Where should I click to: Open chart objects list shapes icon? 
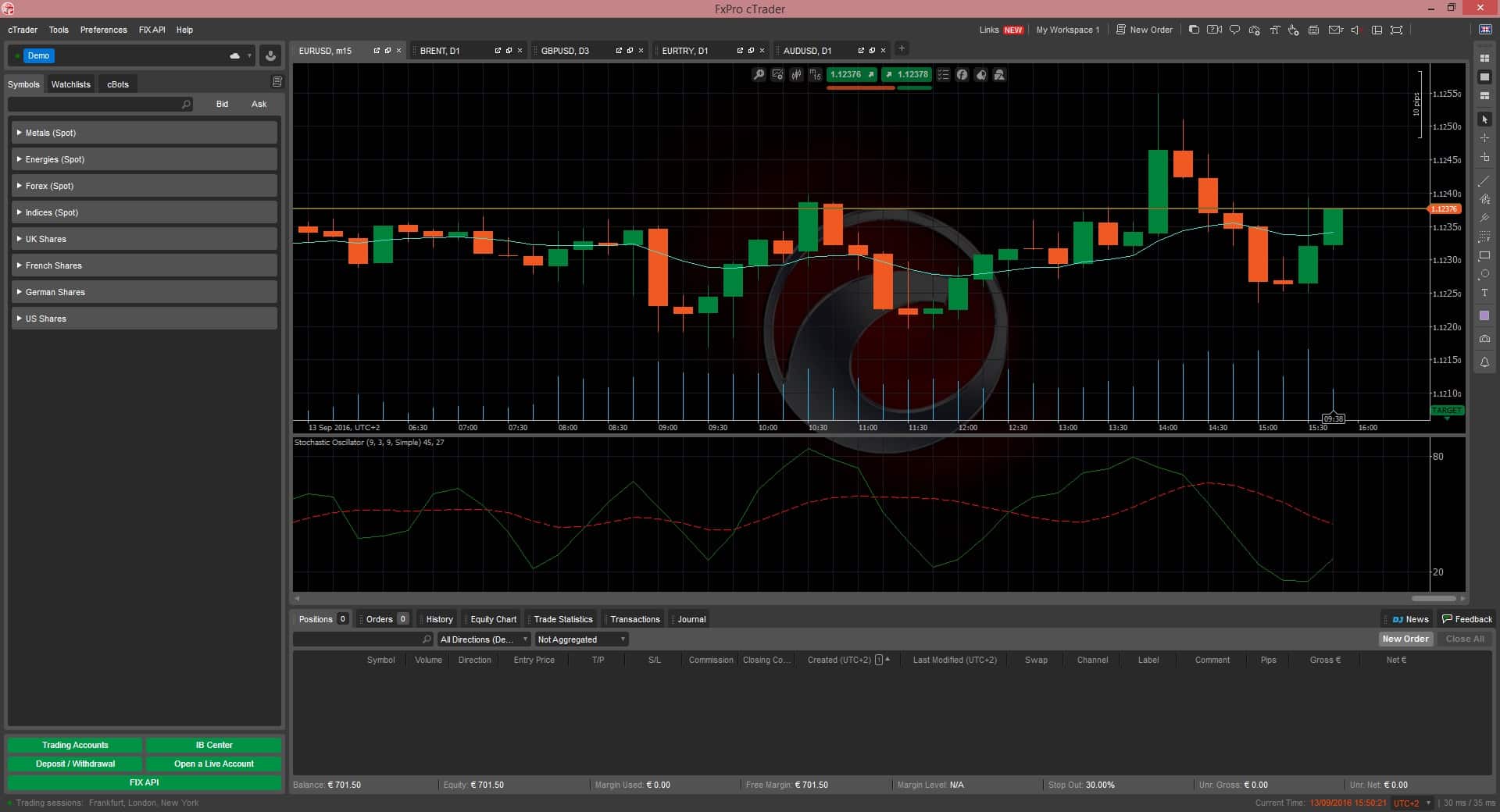[x=999, y=75]
